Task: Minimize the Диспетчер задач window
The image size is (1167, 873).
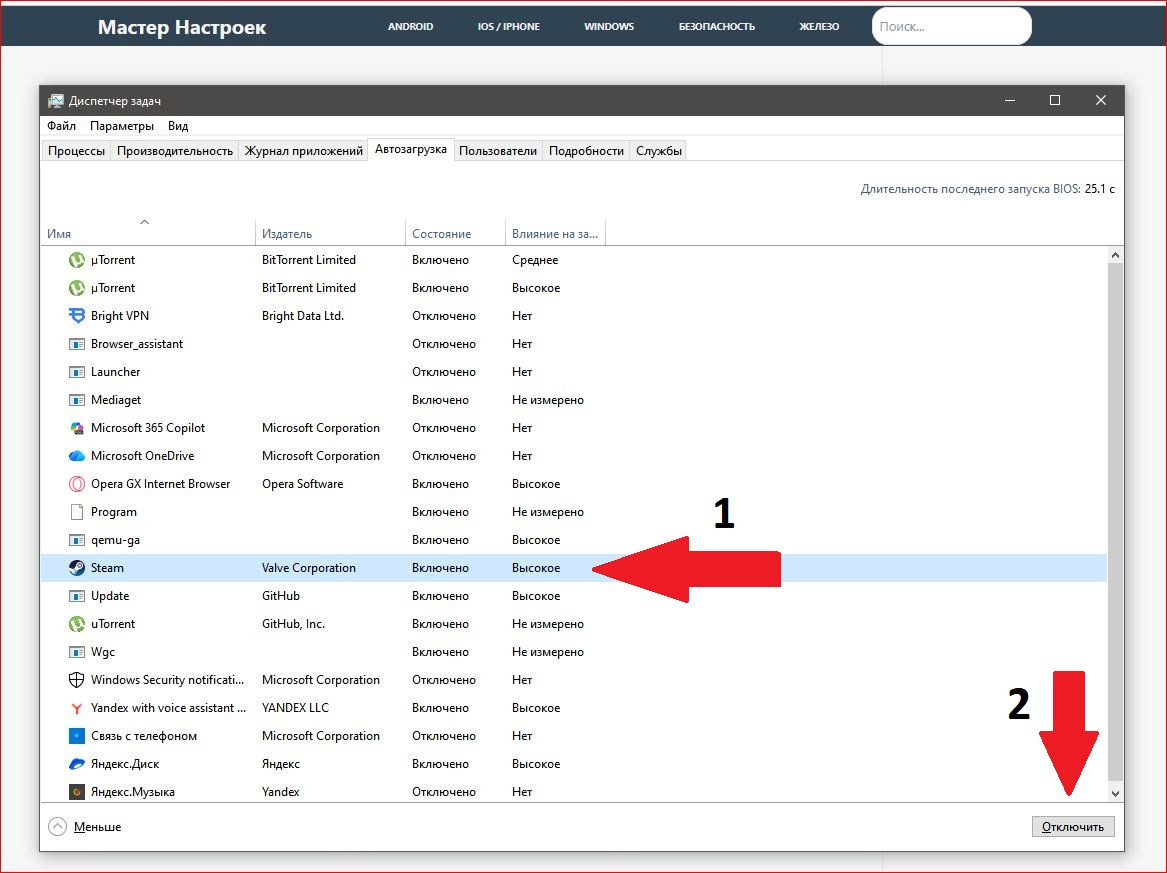Action: (1010, 100)
